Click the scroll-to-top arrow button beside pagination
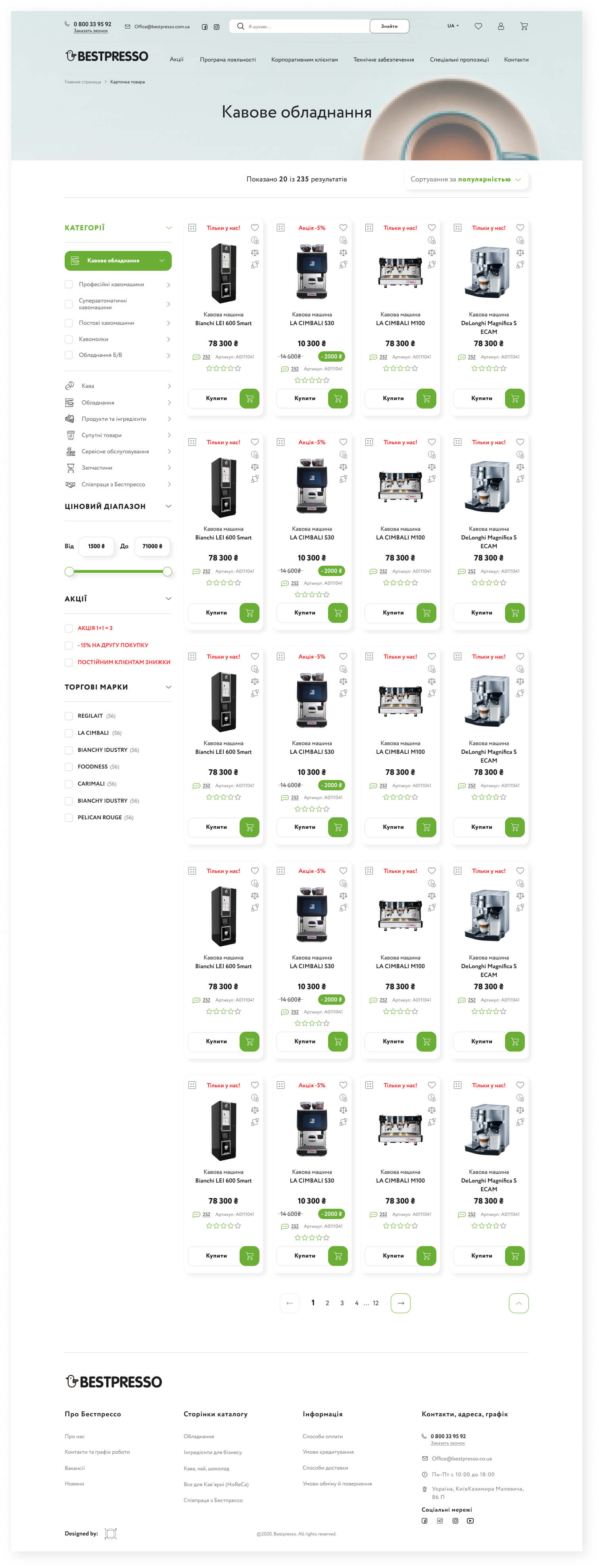Screen dimensions: 599x1568 point(519,1303)
